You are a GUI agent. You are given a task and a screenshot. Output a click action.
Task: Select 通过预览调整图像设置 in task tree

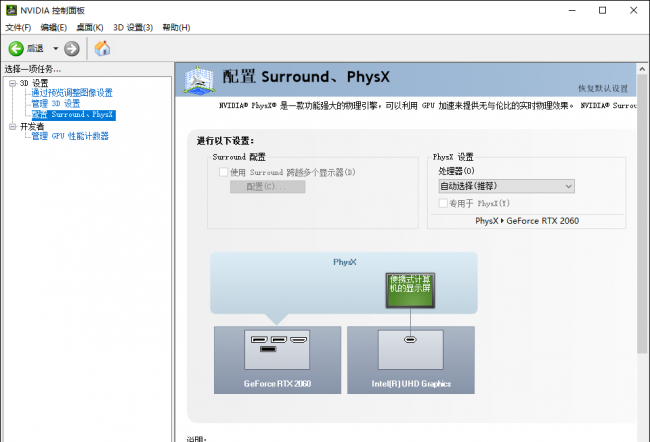coord(72,93)
